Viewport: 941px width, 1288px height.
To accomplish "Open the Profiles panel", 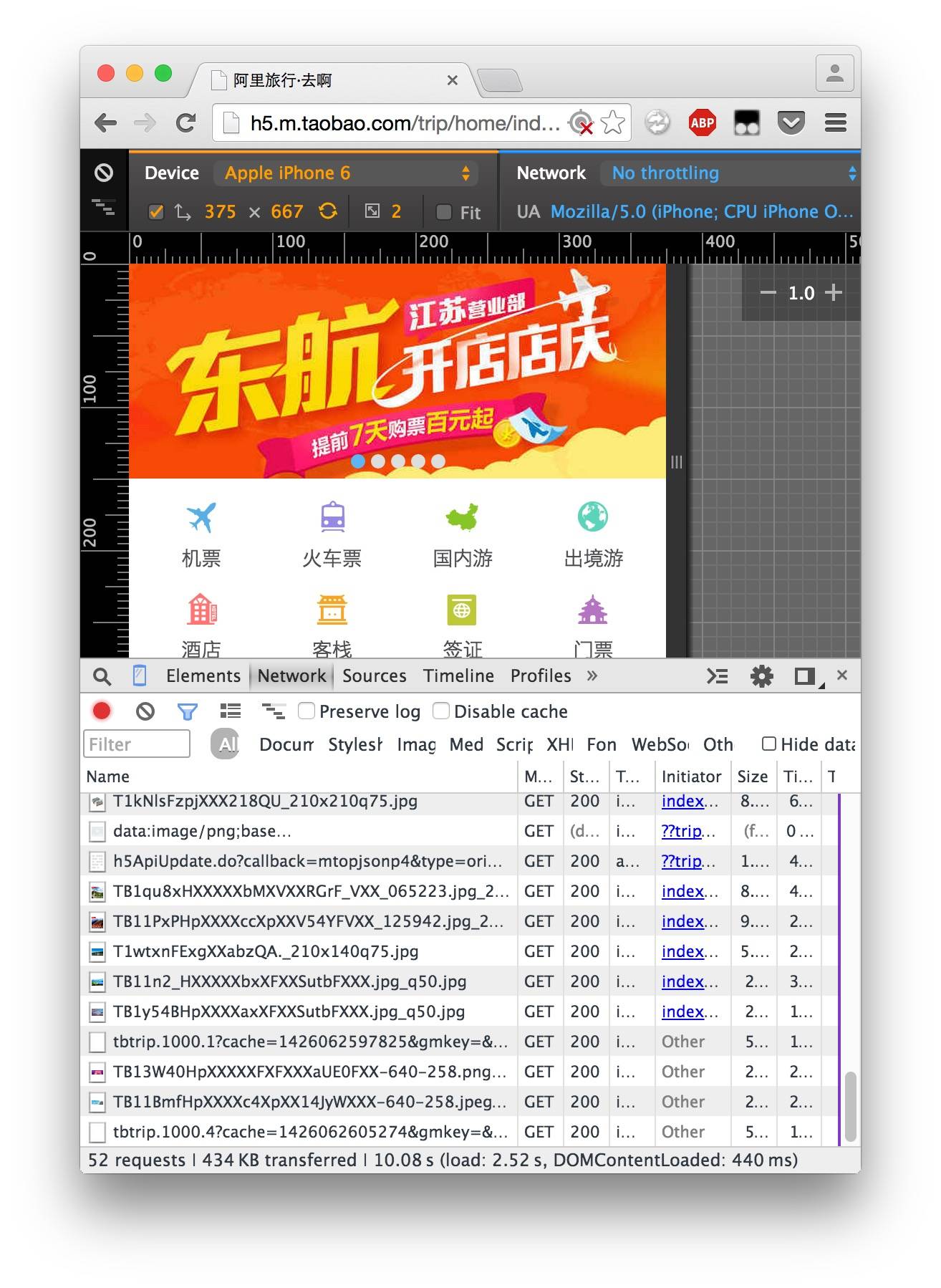I will point(541,676).
